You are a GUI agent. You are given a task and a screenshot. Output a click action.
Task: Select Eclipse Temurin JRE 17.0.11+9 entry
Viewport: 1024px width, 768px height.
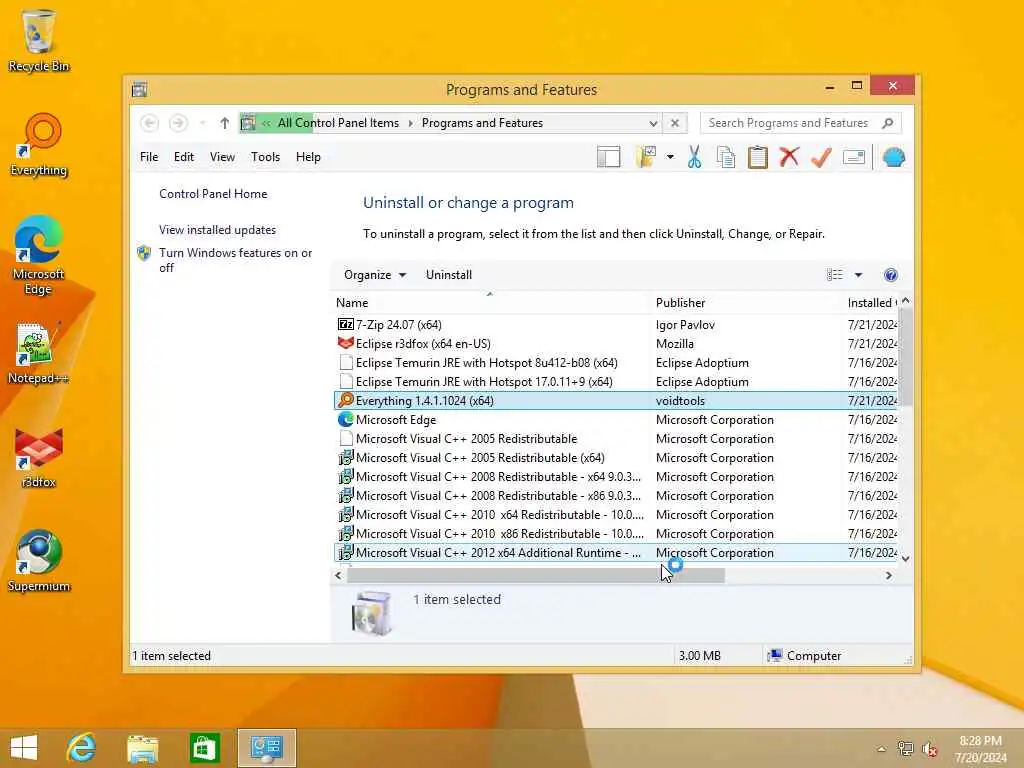point(616,381)
